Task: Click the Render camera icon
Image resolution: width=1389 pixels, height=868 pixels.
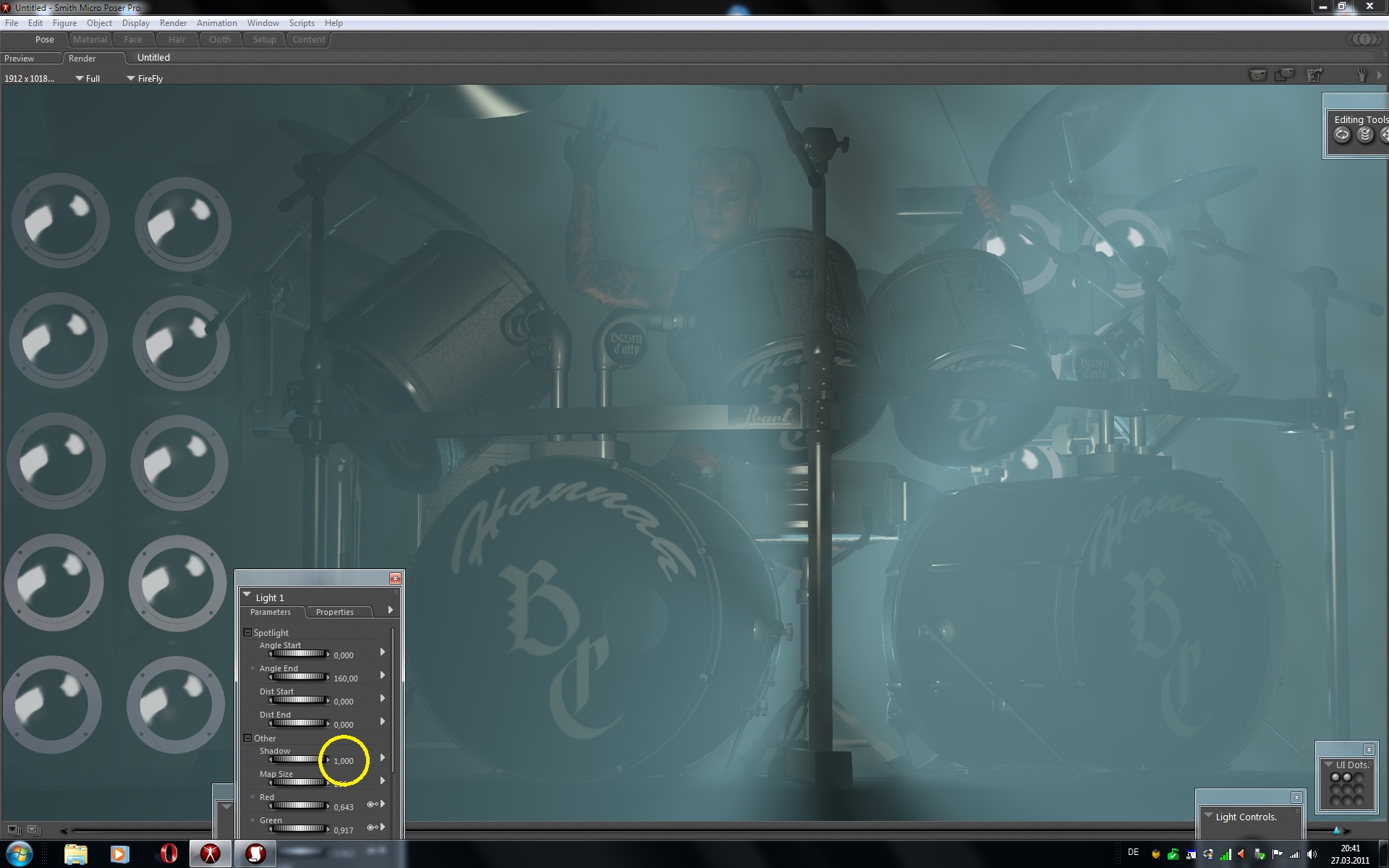Action: point(1258,75)
